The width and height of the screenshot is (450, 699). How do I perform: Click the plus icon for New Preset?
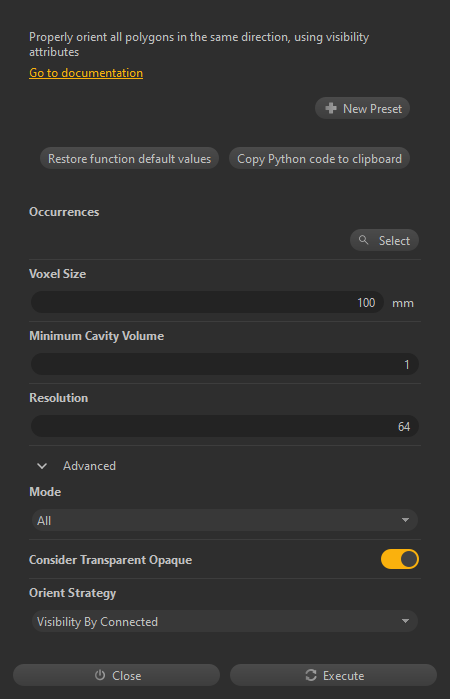[x=331, y=108]
